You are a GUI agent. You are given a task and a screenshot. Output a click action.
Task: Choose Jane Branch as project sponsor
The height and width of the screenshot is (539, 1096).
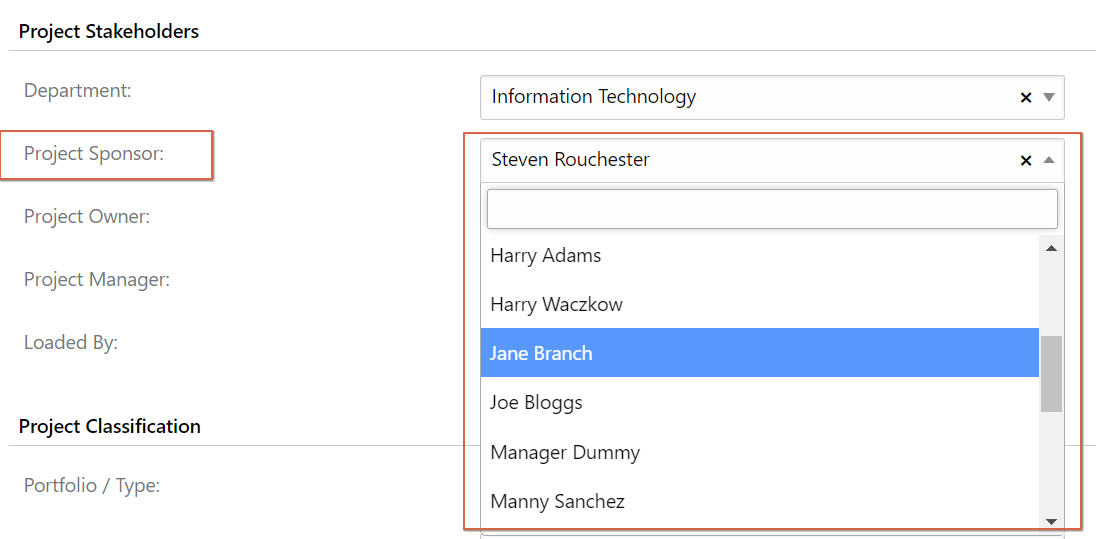point(759,353)
